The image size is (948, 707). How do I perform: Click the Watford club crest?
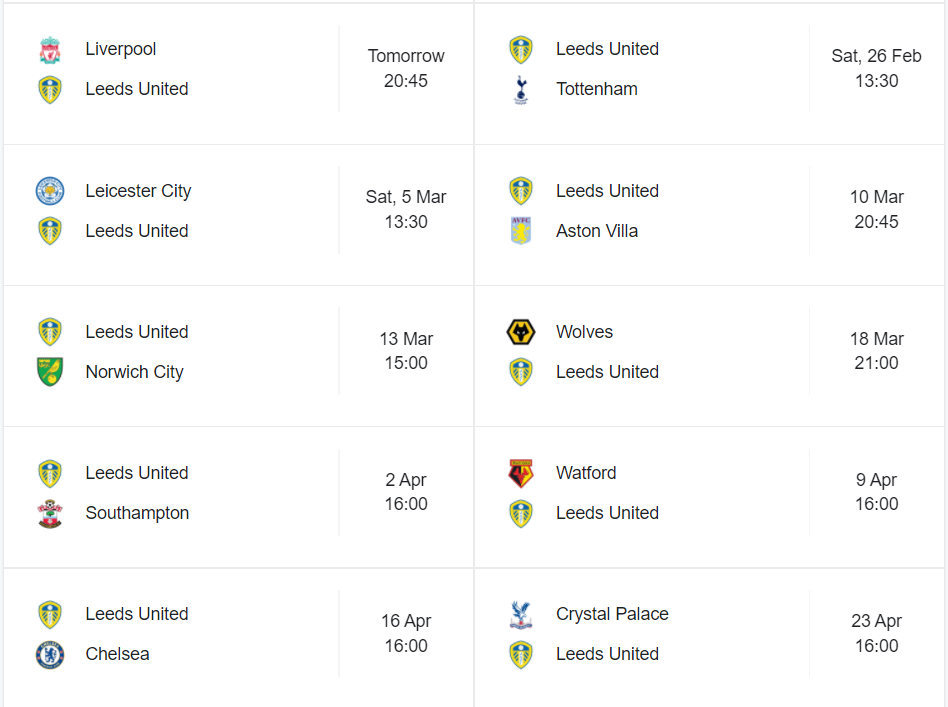click(521, 473)
